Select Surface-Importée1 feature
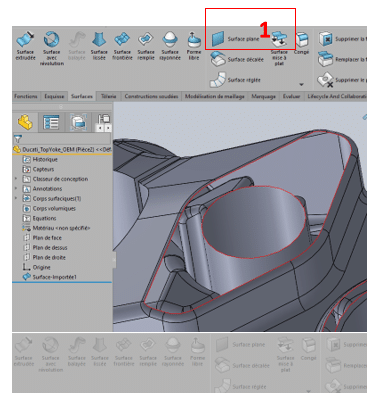 [50, 277]
